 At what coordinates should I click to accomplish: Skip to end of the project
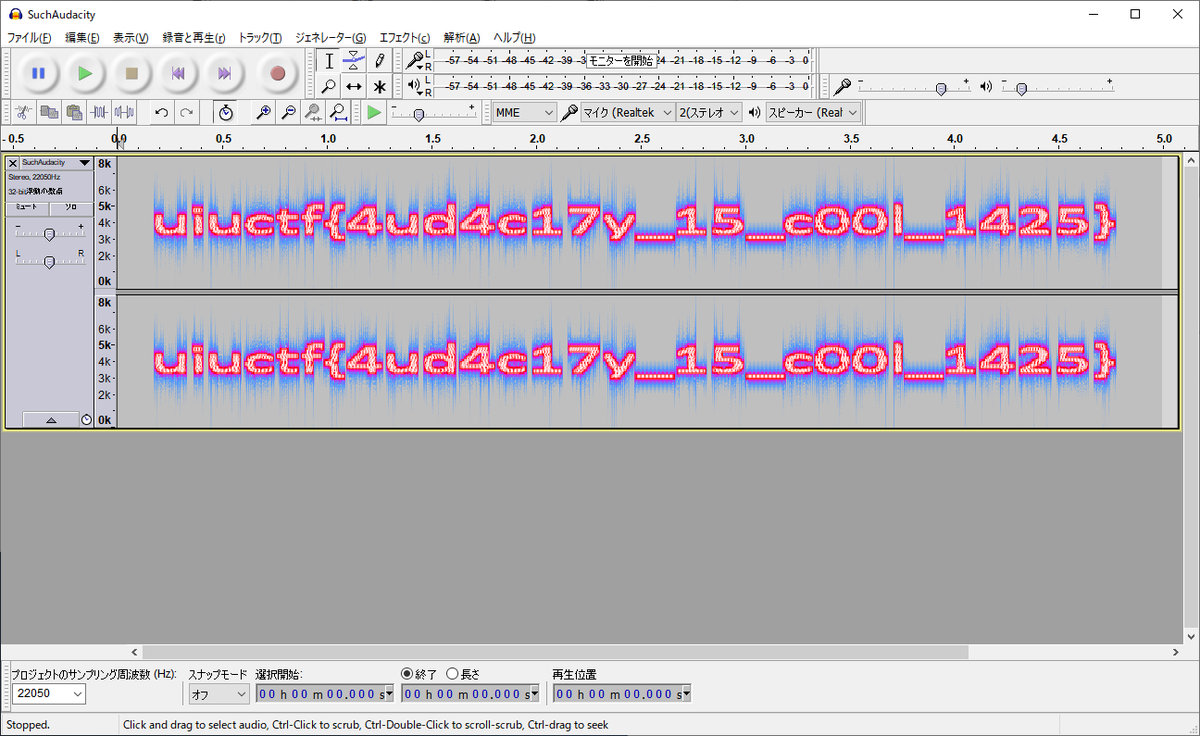tap(225, 73)
